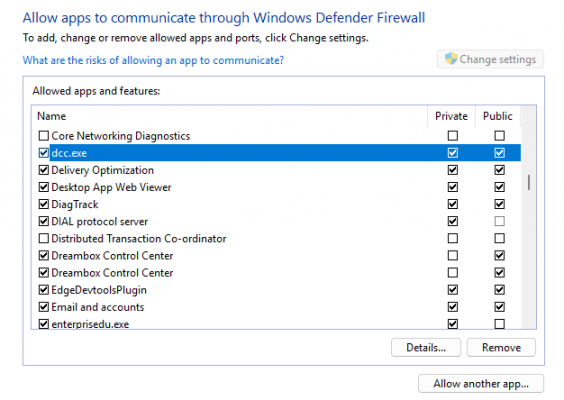Uncheck dcc.exe Private checkbox

click(452, 153)
